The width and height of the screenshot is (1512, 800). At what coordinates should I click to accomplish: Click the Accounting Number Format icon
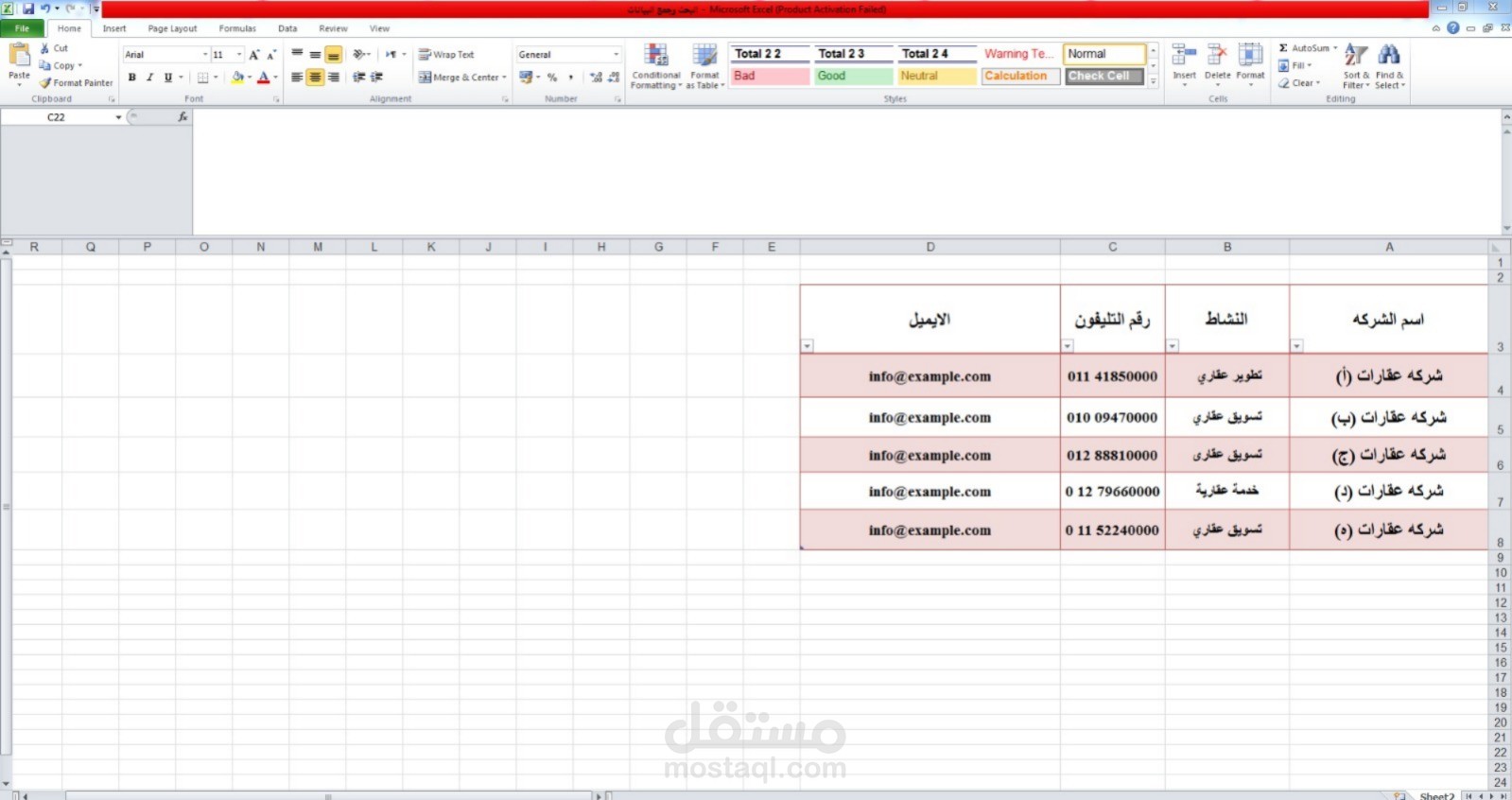(526, 78)
